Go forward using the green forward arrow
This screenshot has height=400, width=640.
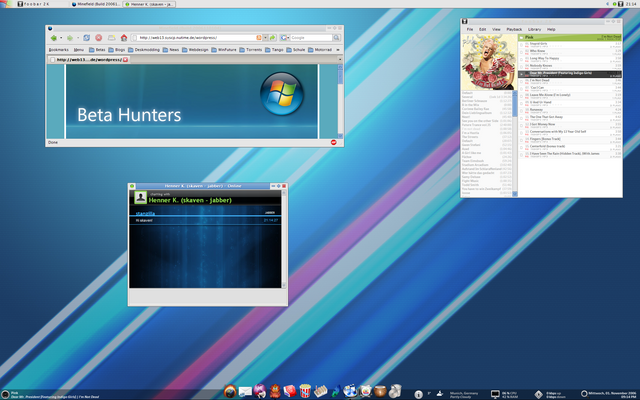point(70,38)
